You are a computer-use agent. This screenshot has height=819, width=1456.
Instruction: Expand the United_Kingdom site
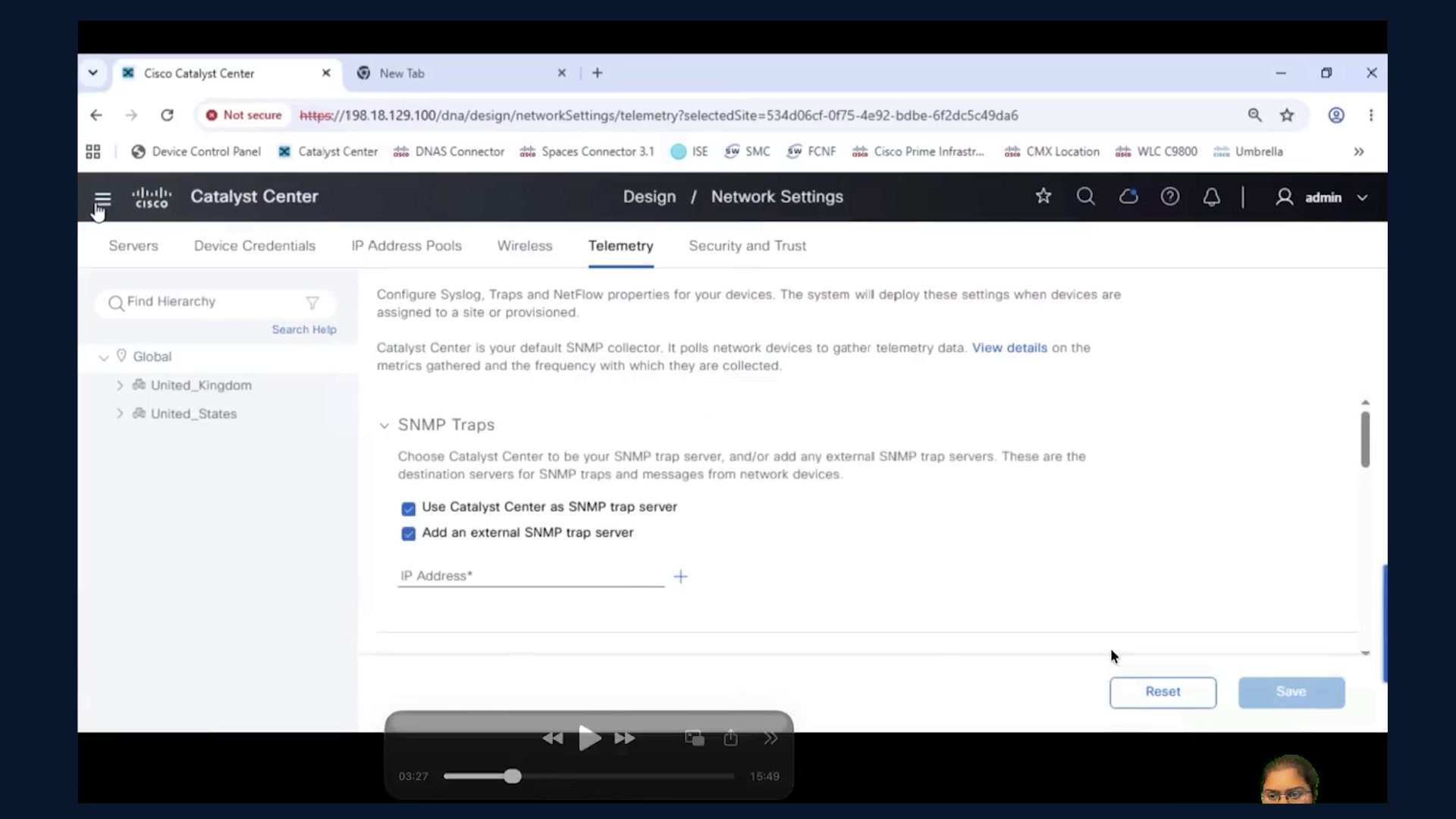(119, 385)
